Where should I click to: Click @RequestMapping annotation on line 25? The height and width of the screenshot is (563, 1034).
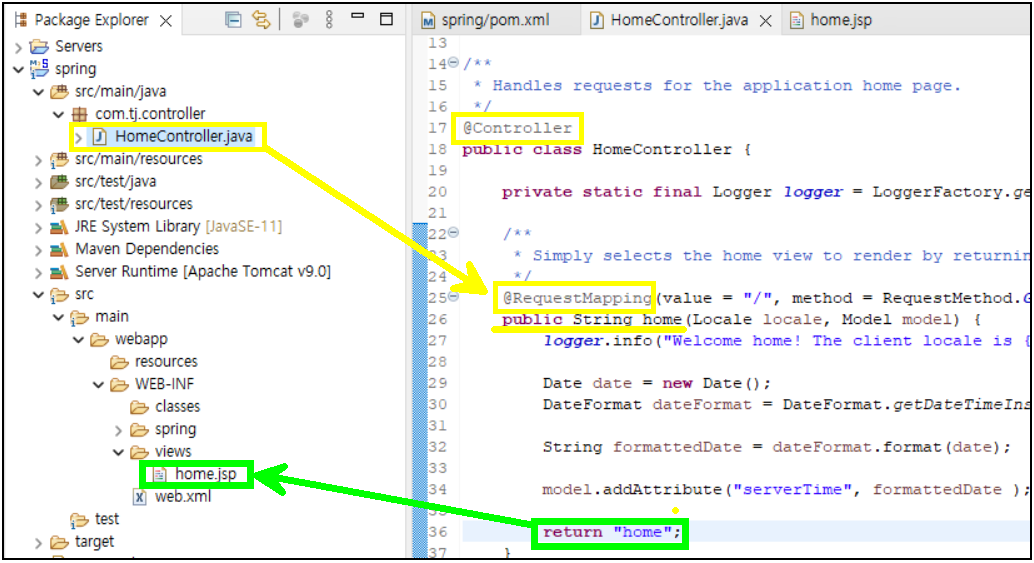point(577,298)
